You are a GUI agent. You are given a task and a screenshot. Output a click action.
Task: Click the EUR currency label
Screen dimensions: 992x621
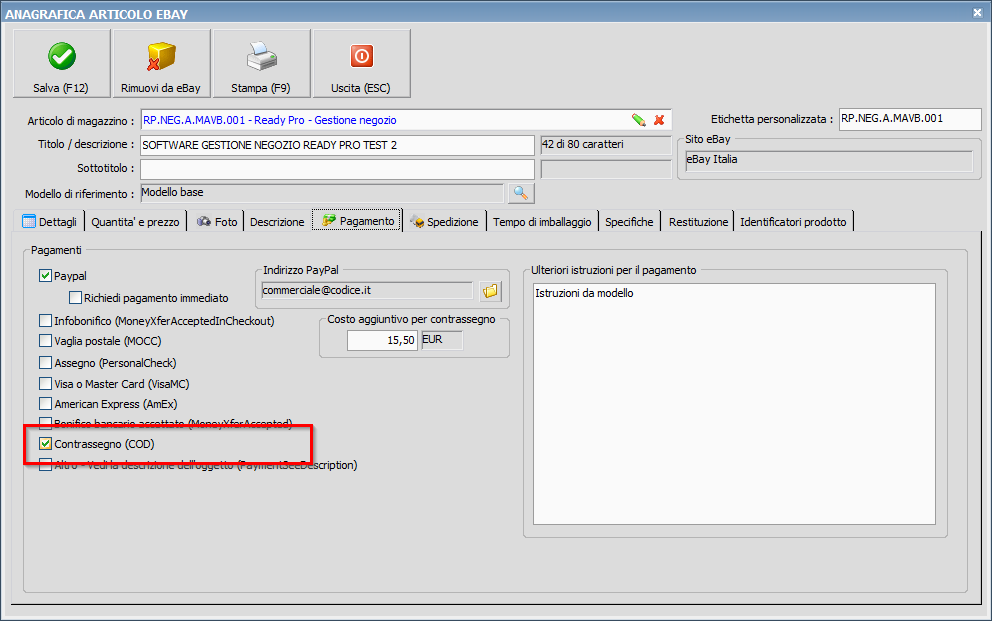[432, 340]
